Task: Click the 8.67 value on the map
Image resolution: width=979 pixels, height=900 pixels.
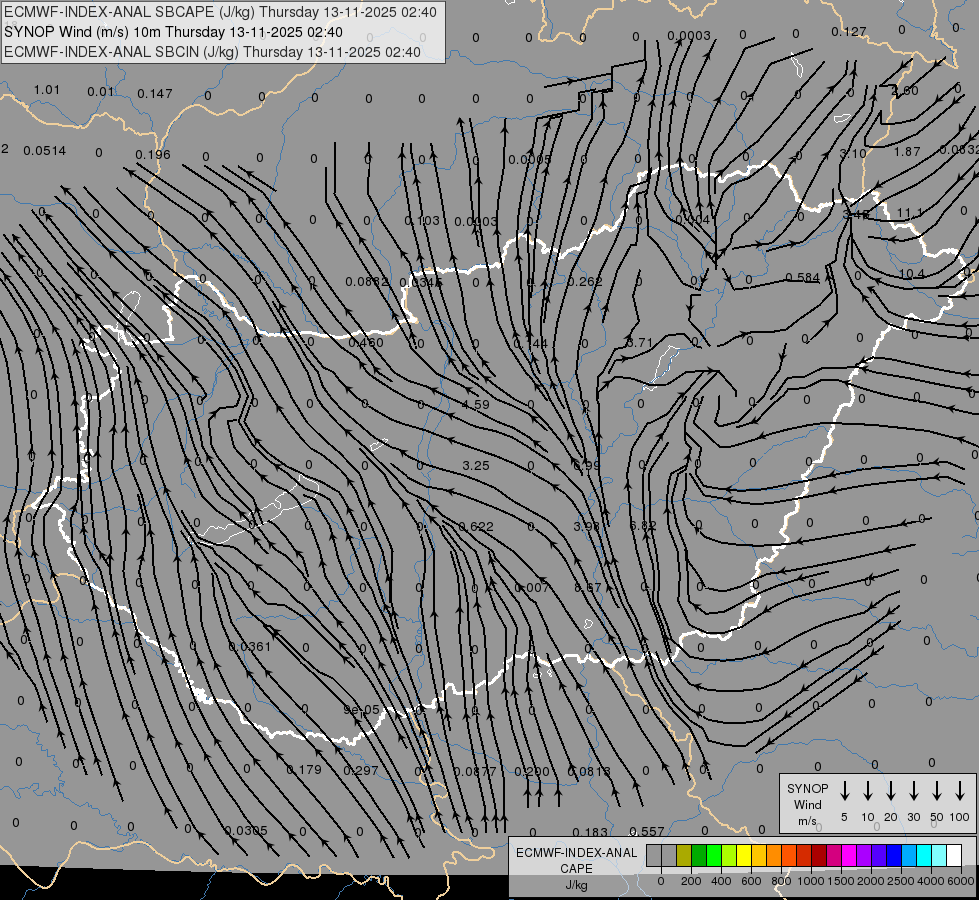Action: tap(588, 588)
